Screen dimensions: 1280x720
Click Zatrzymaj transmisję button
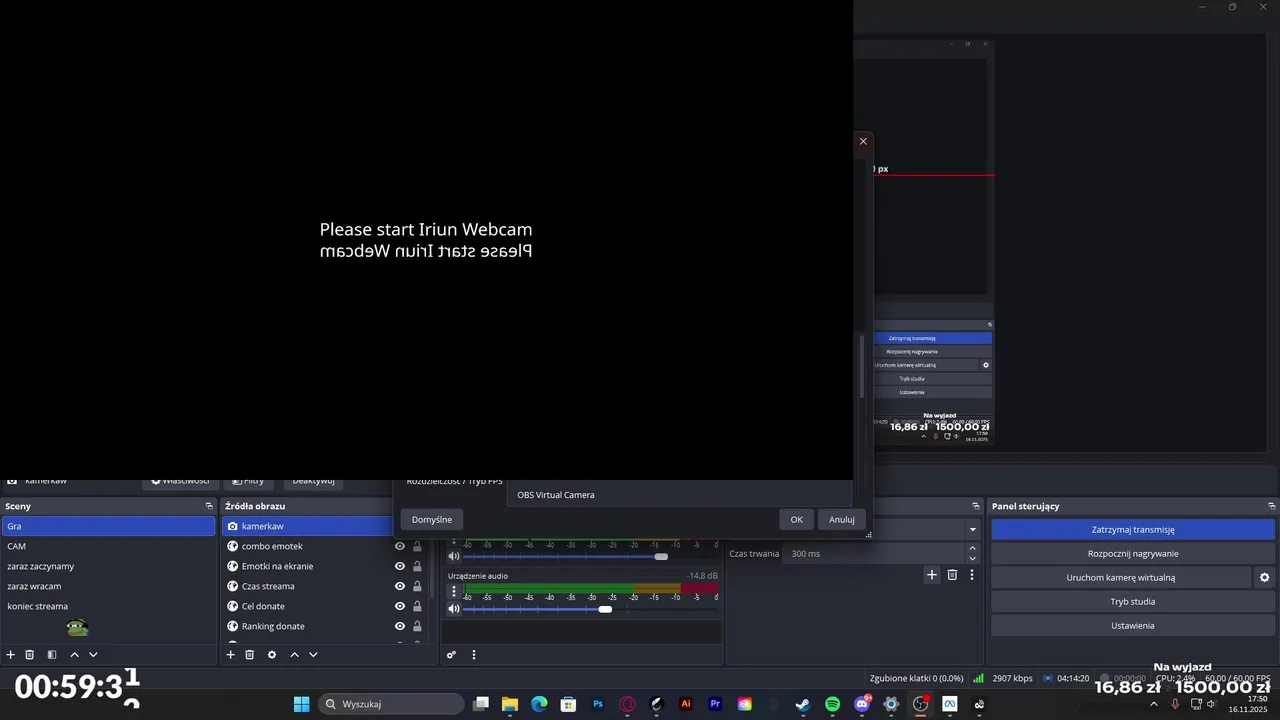tap(1133, 530)
